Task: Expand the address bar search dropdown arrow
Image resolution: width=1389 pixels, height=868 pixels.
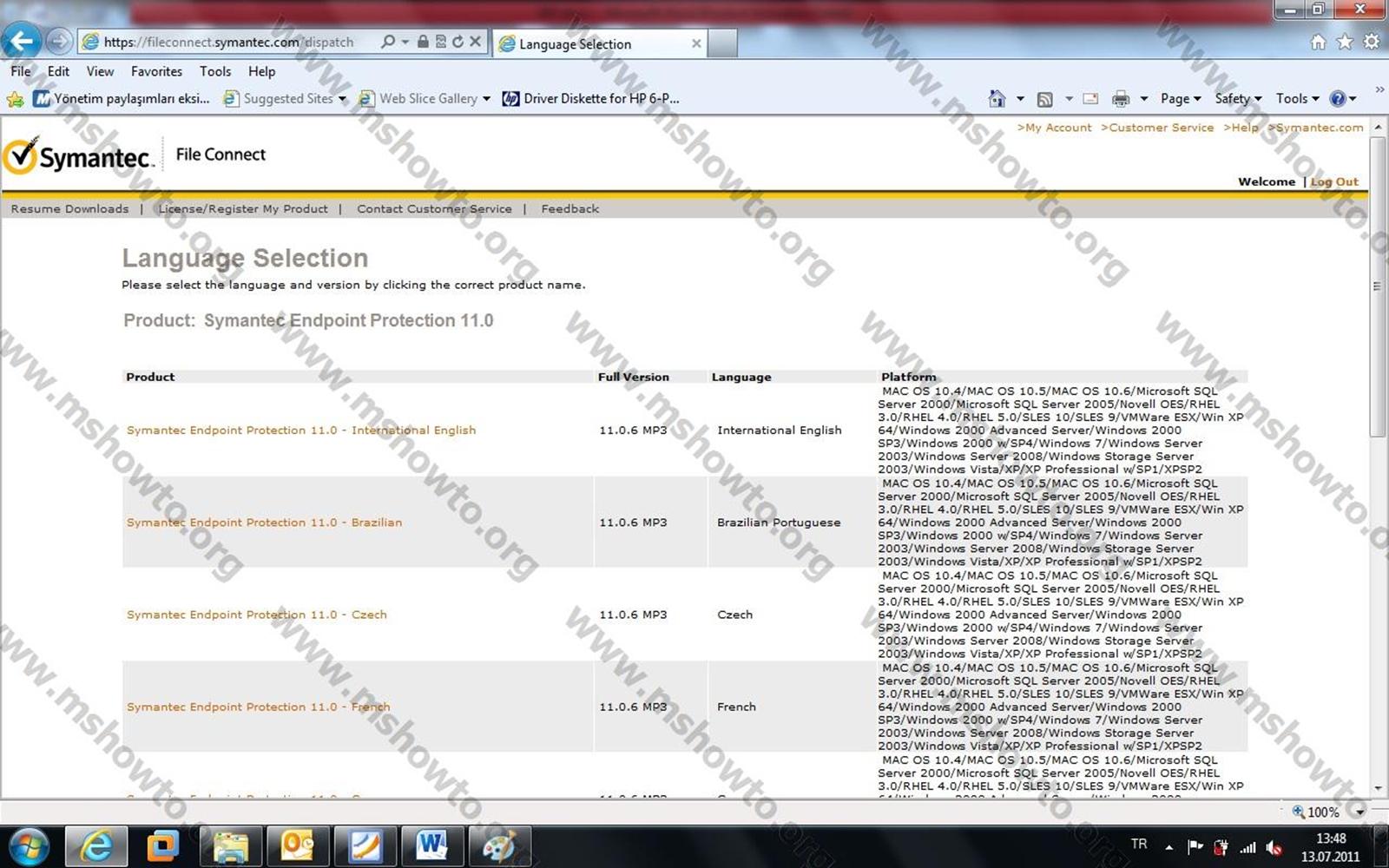Action: pos(405,42)
